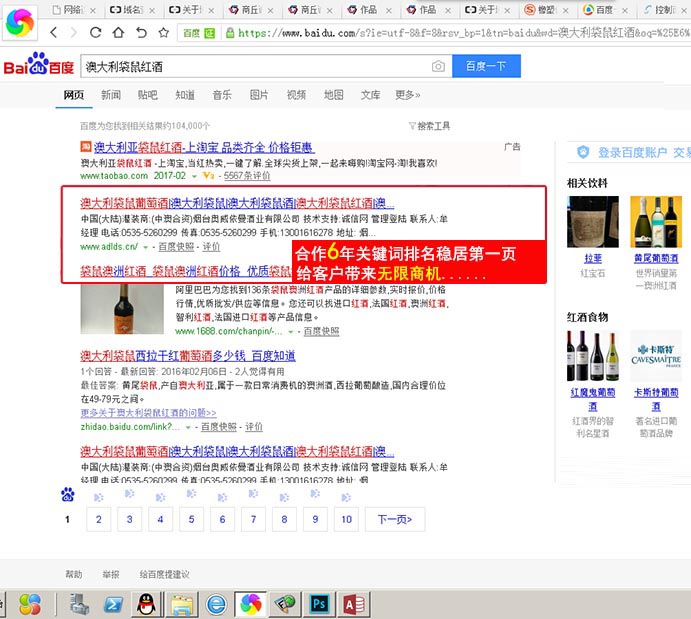
Task: Click the 360 browser logo at top left
Action: click(x=19, y=22)
